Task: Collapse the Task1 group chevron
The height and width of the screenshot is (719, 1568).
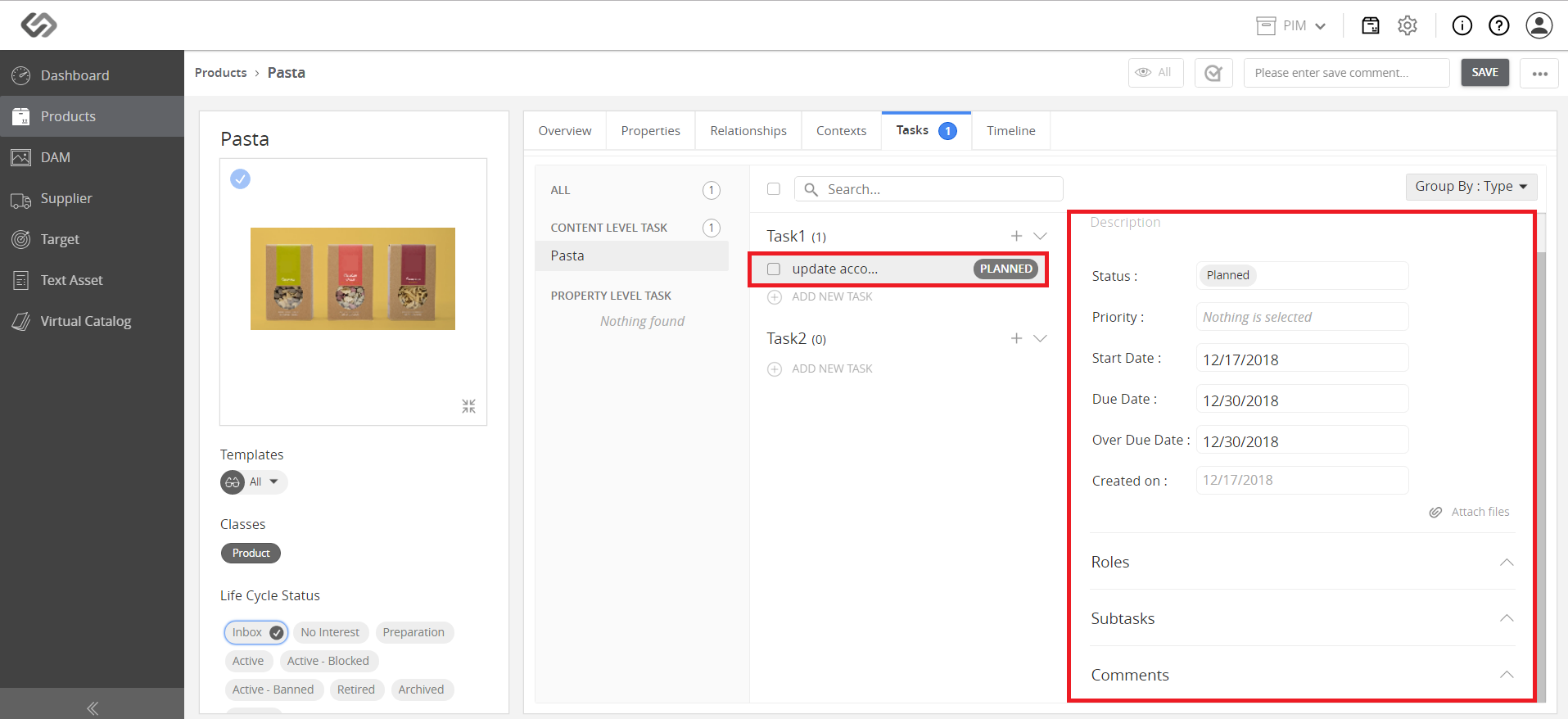Action: point(1040,236)
